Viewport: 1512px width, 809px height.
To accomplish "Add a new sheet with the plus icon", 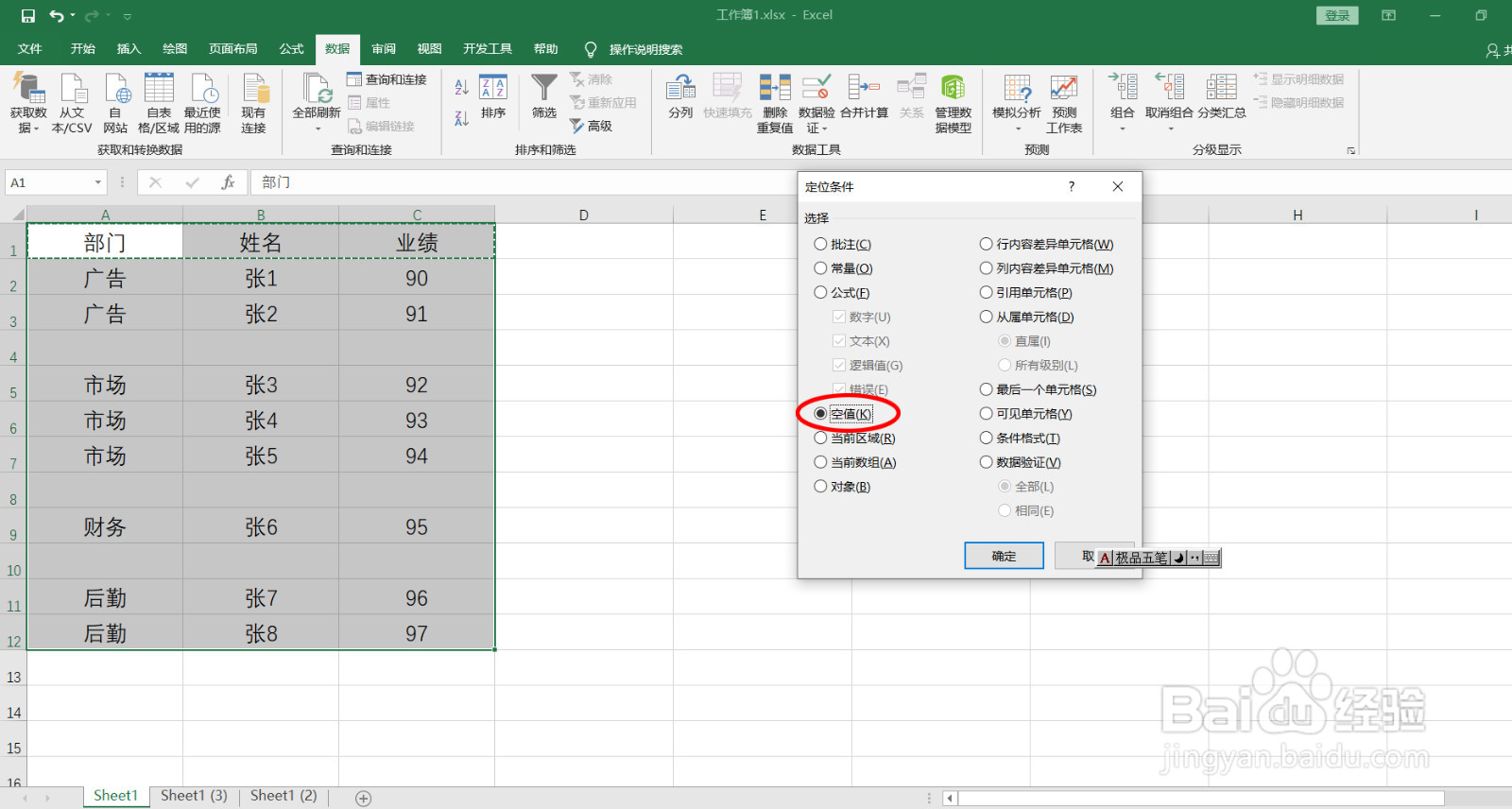I will point(363,799).
